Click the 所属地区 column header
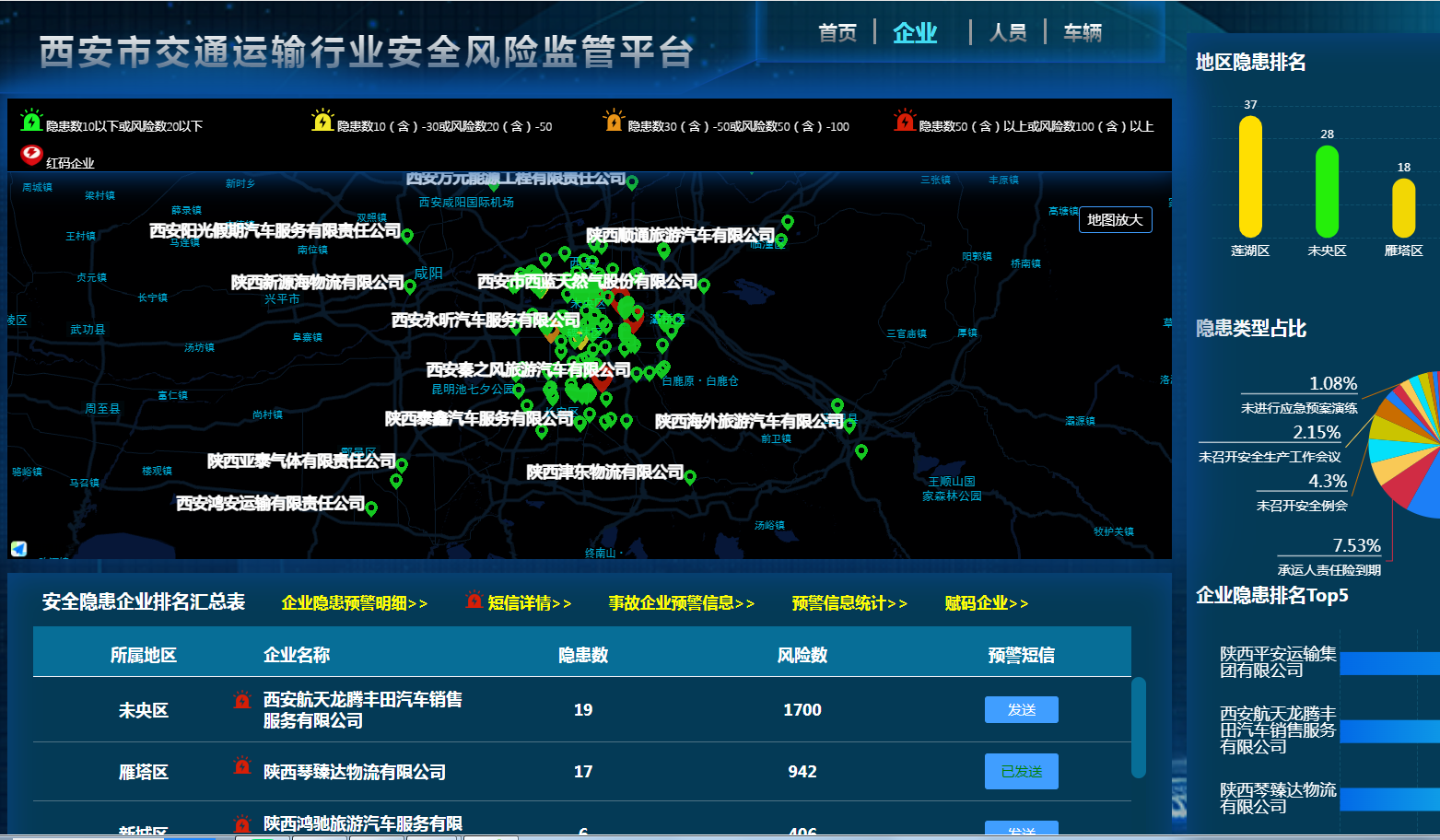 [144, 655]
